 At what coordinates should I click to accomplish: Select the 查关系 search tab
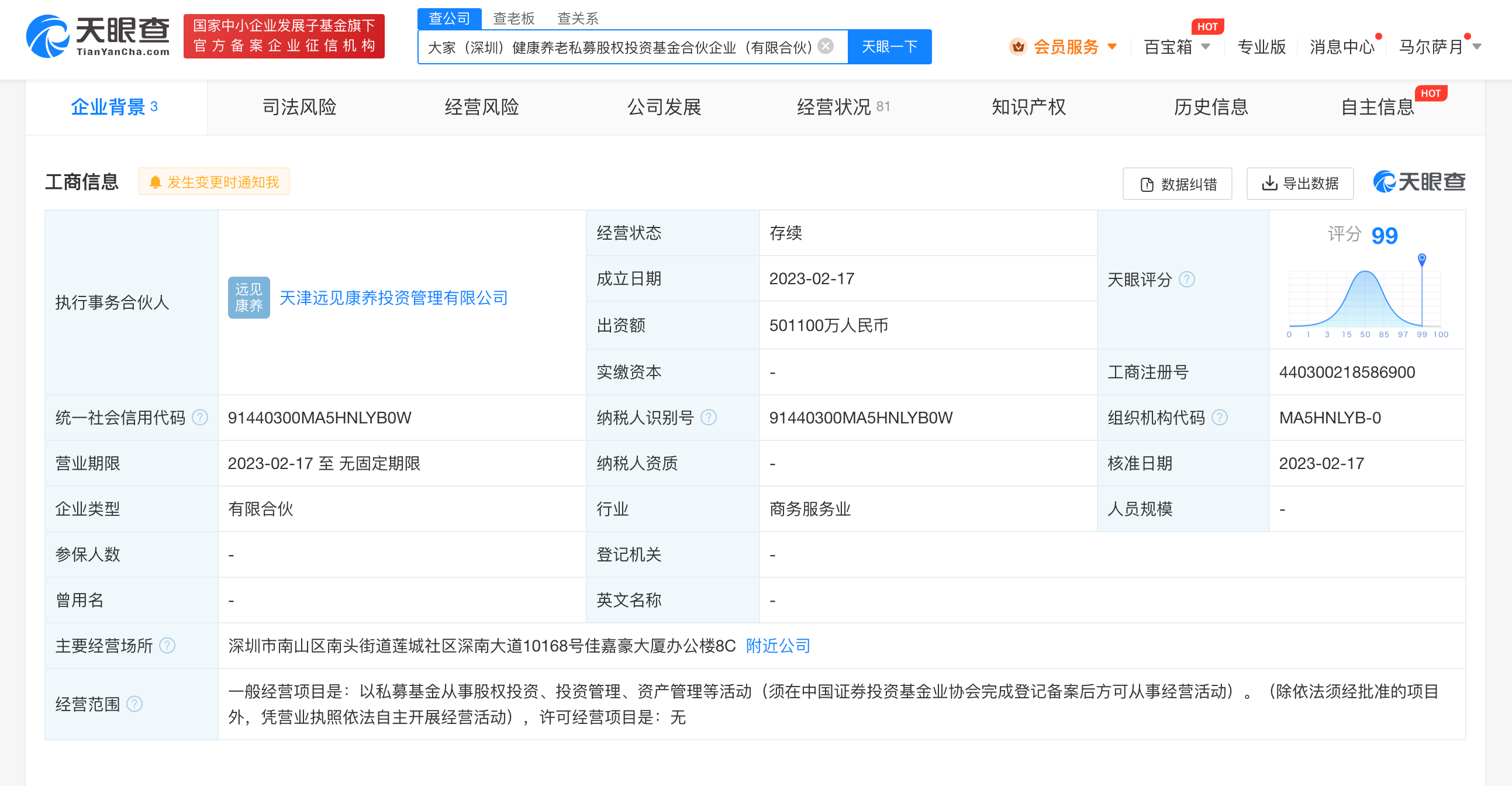click(578, 18)
